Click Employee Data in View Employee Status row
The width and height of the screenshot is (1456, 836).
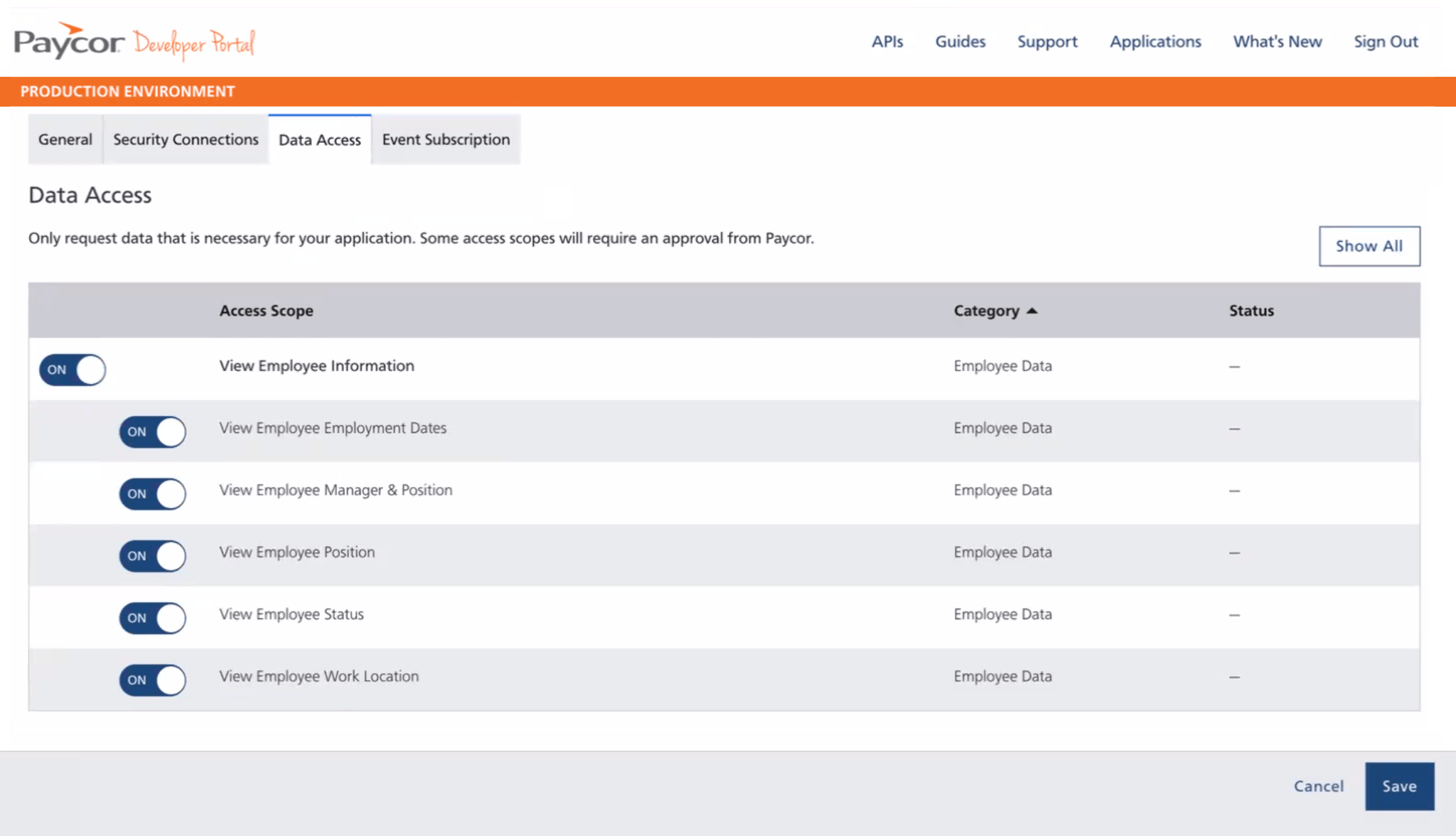click(x=1002, y=614)
